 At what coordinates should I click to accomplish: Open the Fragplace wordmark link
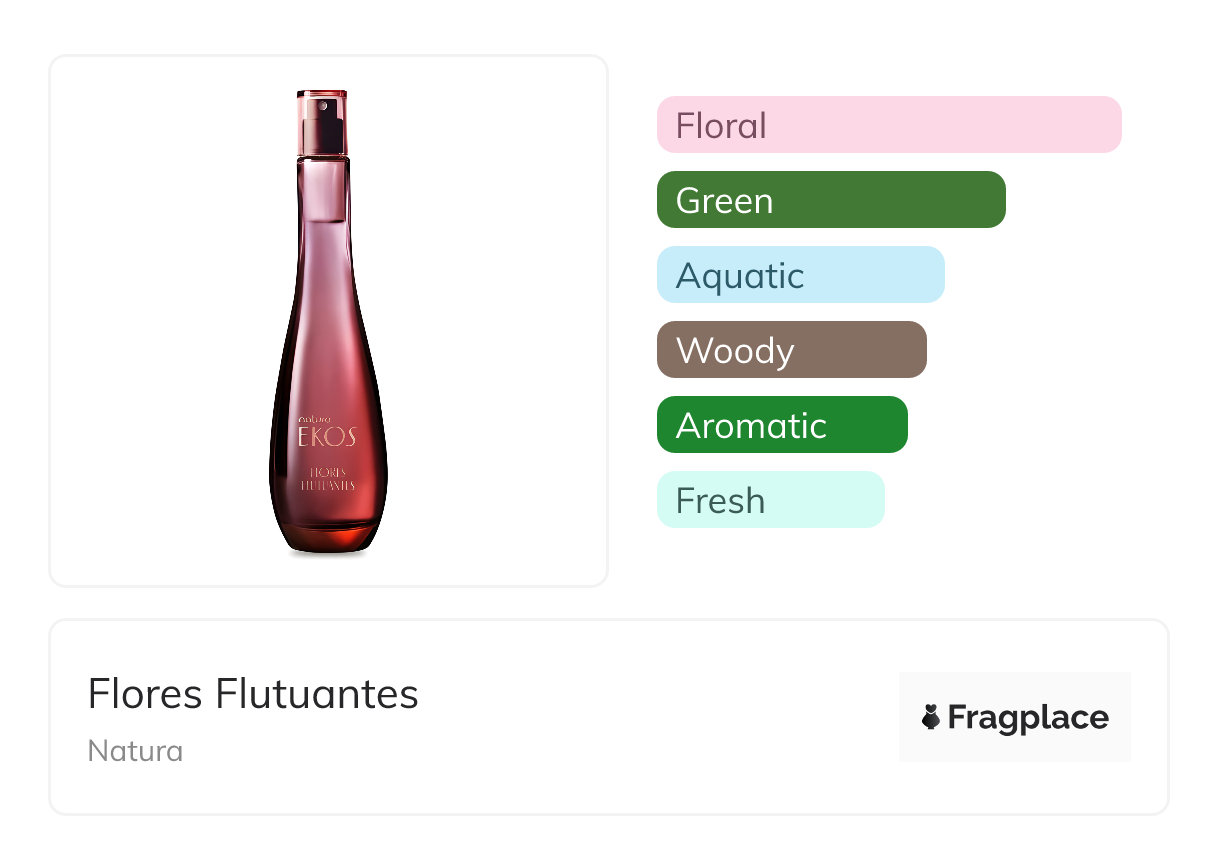(x=1028, y=718)
